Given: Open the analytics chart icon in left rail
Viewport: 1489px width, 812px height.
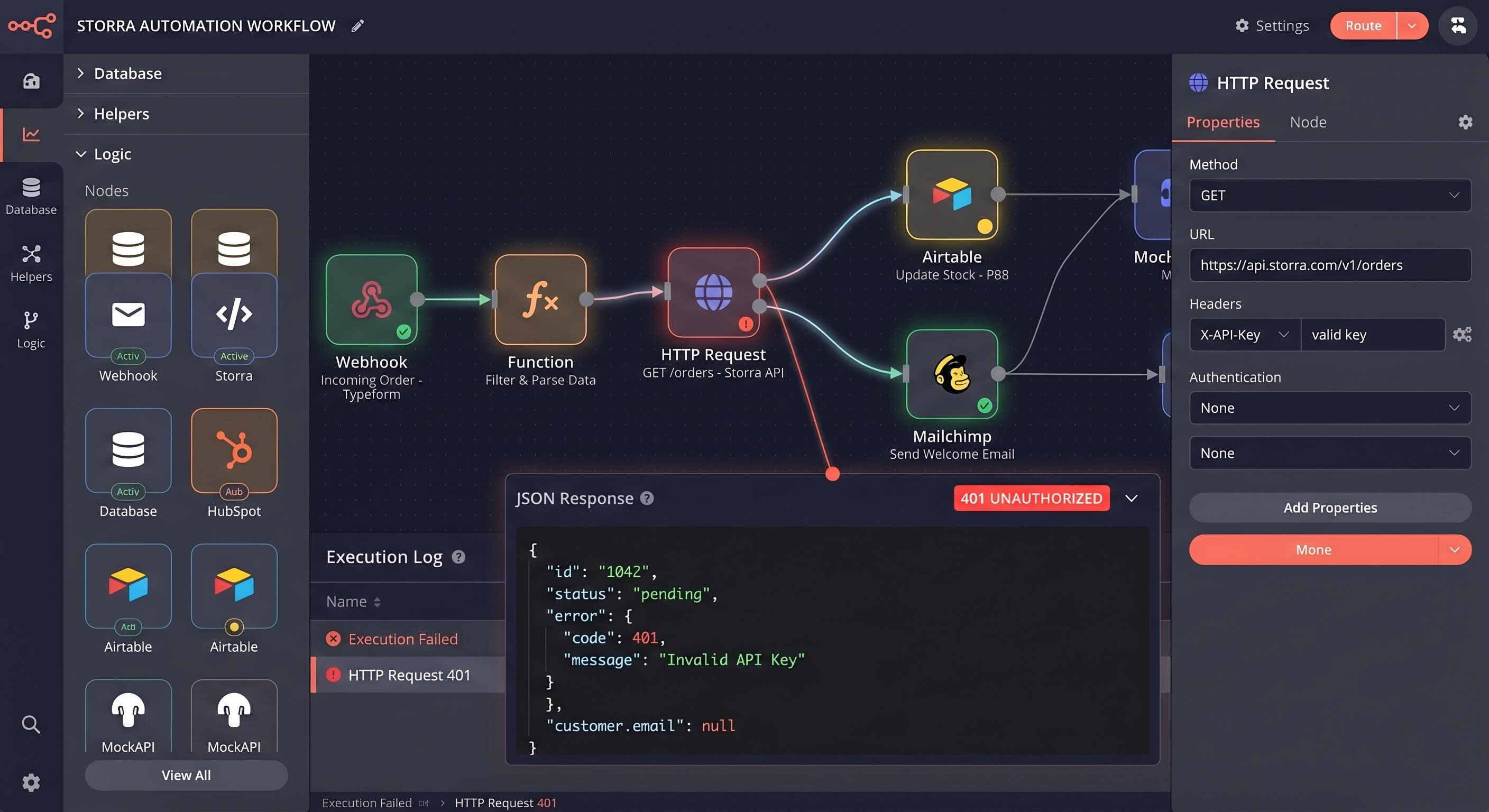Looking at the screenshot, I should [x=31, y=134].
